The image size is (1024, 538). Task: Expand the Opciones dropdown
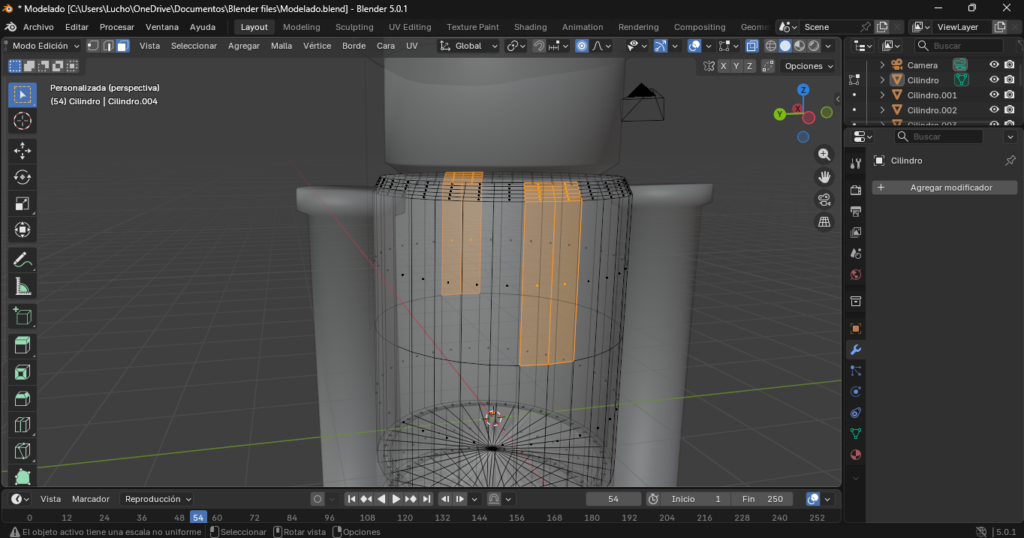[808, 66]
